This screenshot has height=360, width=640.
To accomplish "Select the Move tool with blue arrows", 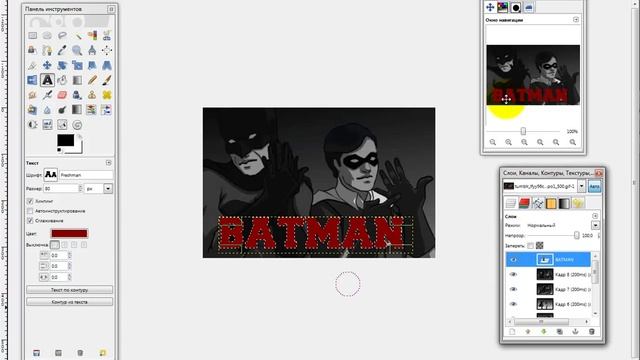I will coord(47,65).
